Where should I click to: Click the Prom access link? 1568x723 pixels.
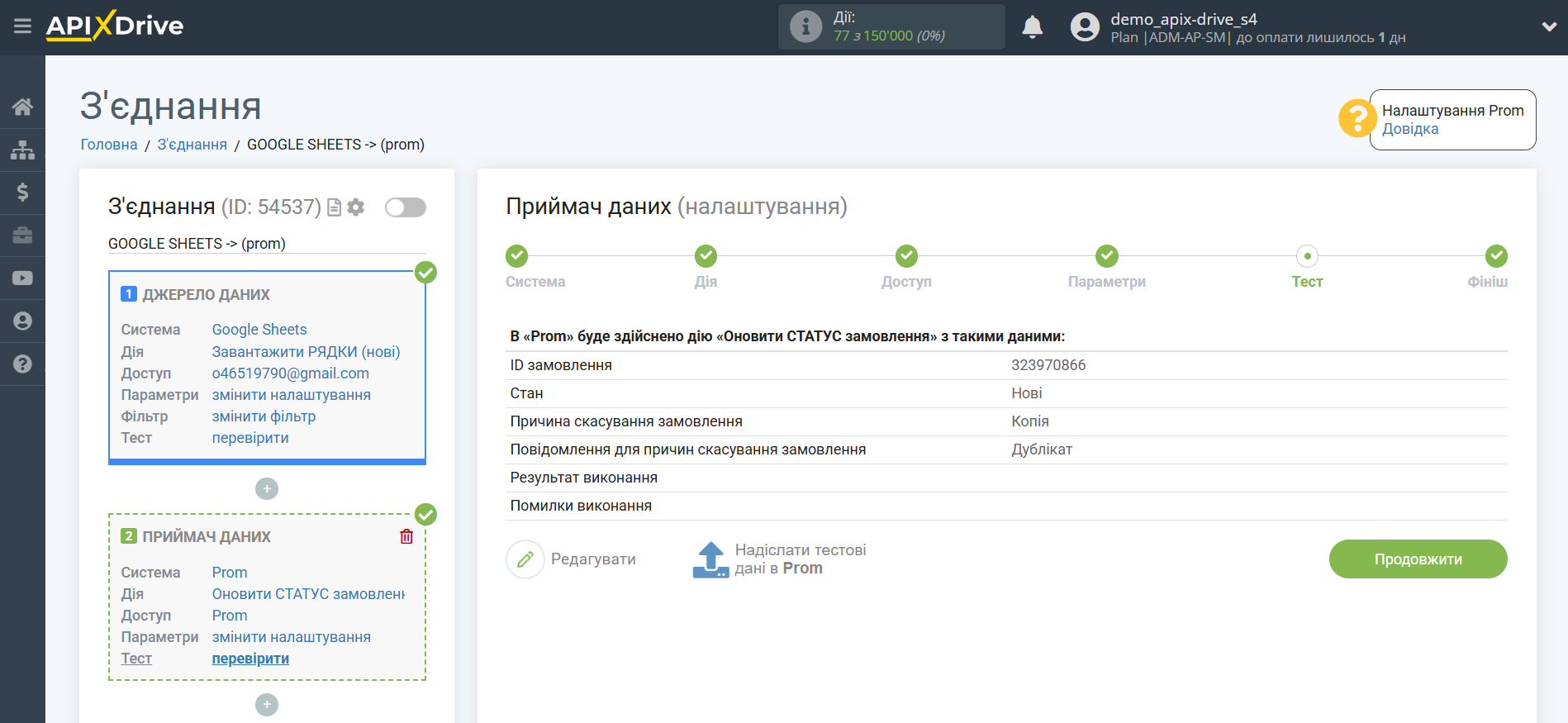coord(230,616)
